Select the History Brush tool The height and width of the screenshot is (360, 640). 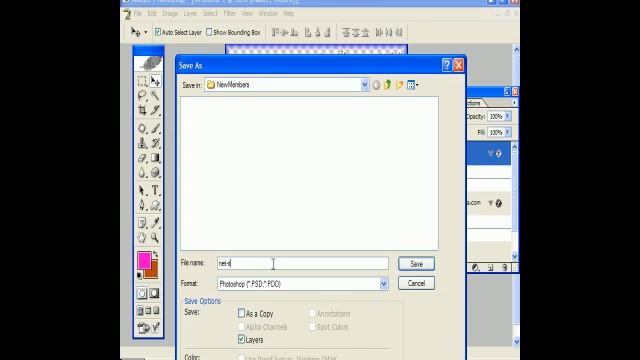click(155, 143)
